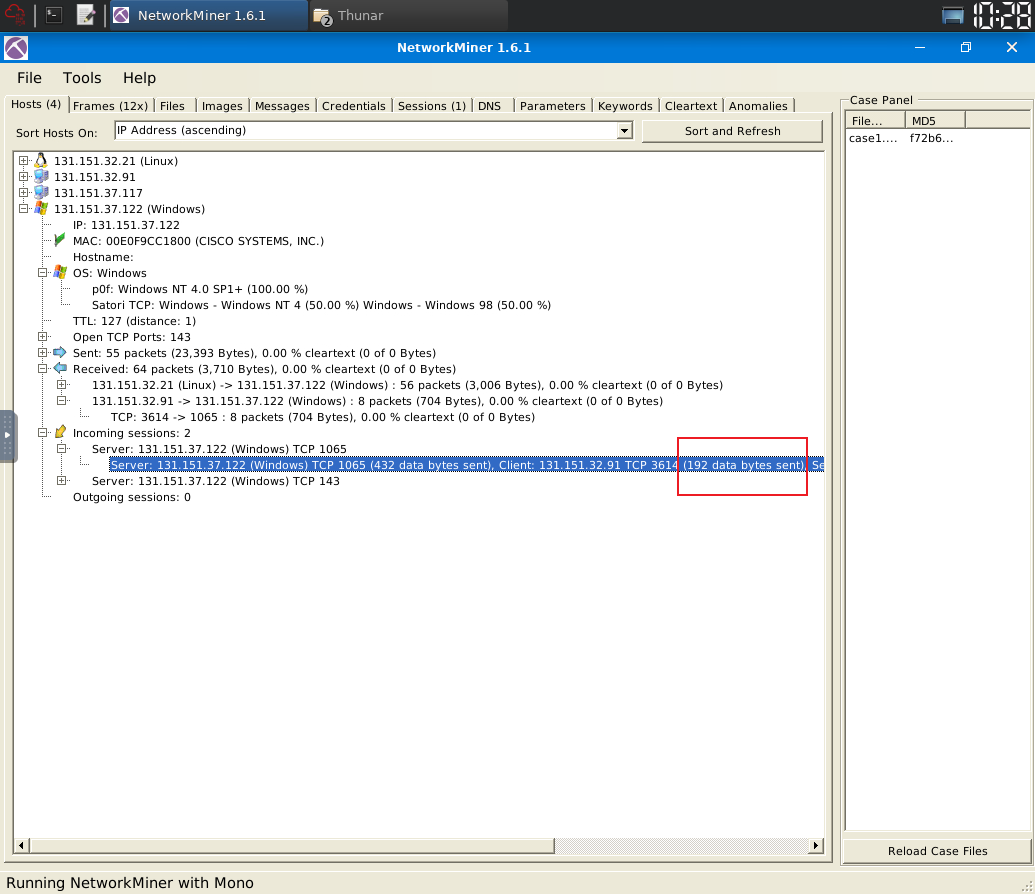Collapse the 131.151.32.91 -> 131.151.37.122 received node

pos(62,401)
